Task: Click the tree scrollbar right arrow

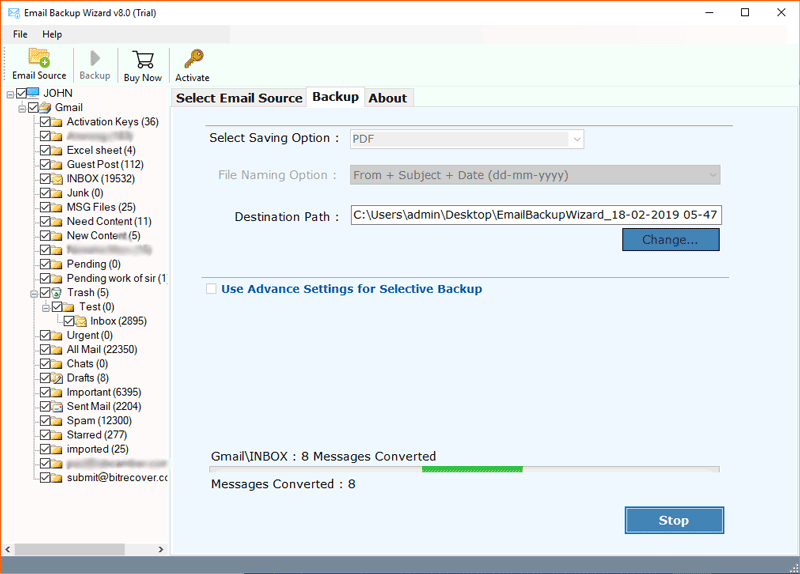Action: 161,550
